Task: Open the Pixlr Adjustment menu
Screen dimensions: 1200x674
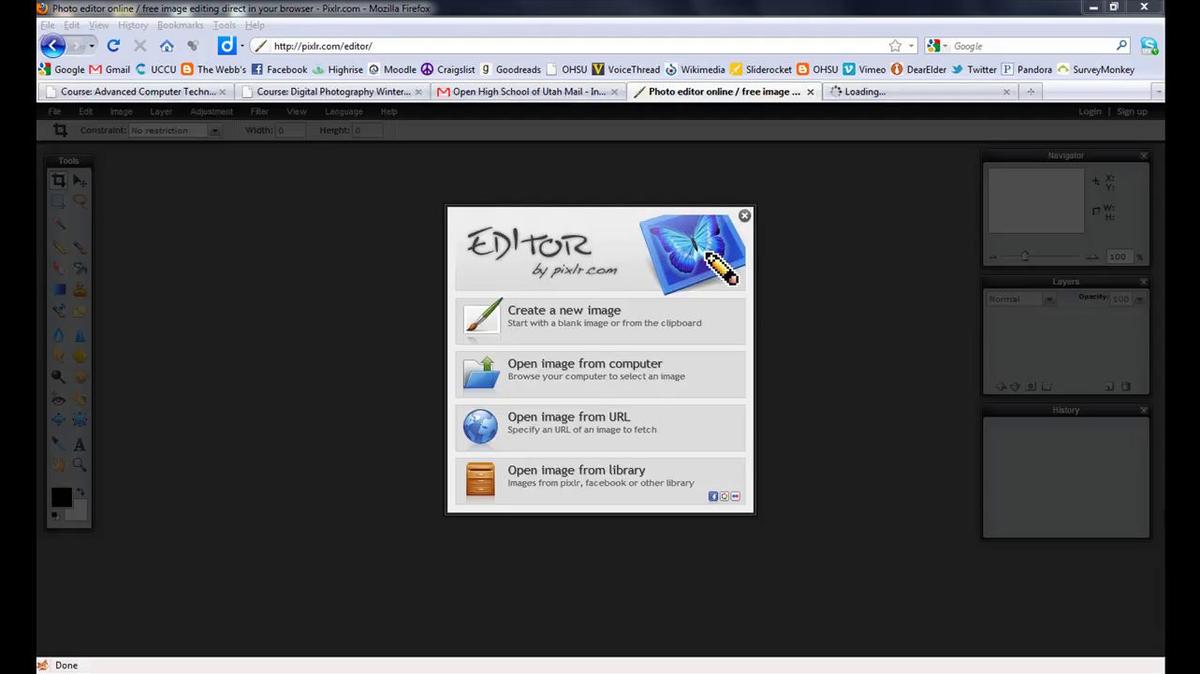Action: [211, 111]
